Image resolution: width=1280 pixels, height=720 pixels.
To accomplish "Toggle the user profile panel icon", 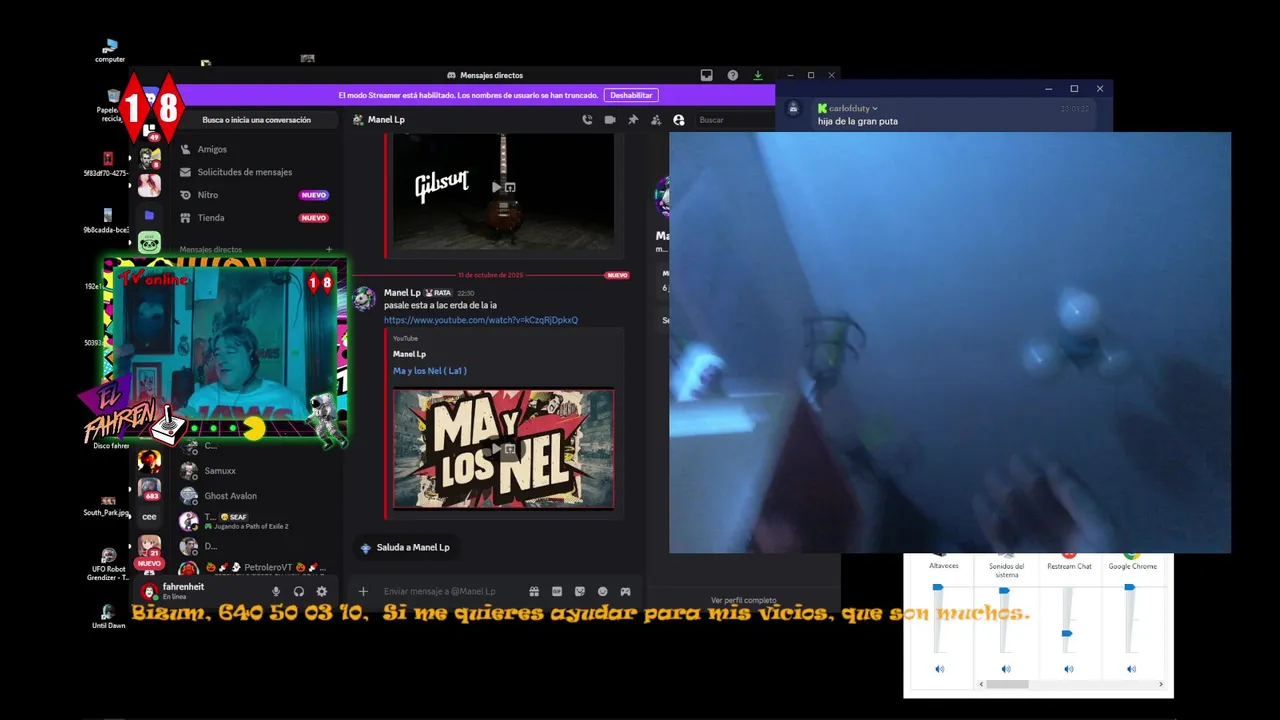I will click(679, 120).
